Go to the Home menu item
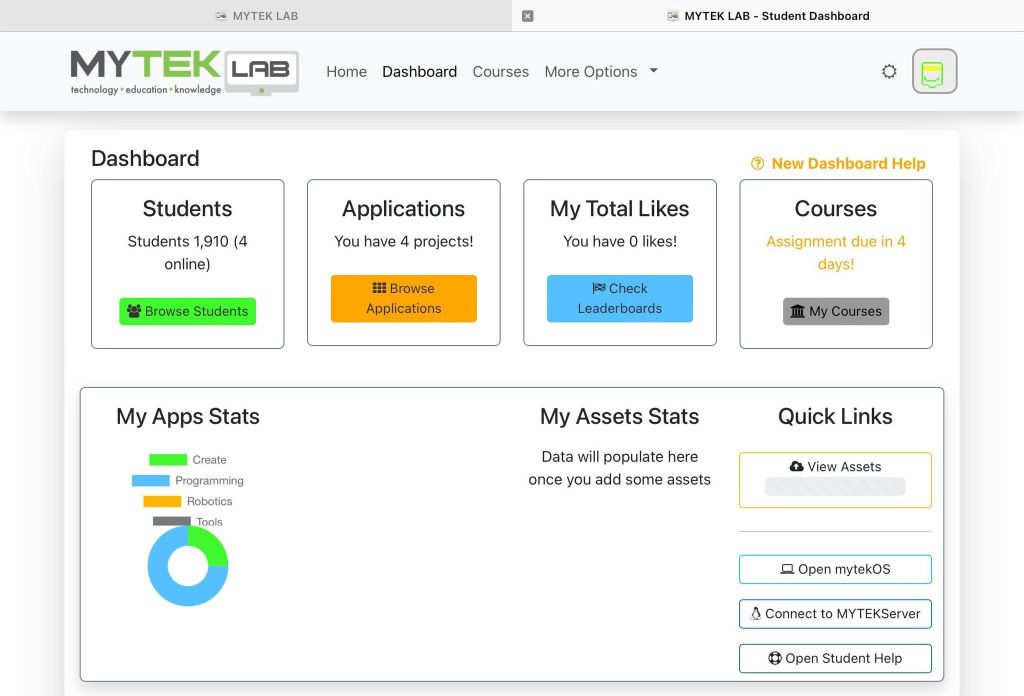This screenshot has width=1024, height=696. pos(346,72)
